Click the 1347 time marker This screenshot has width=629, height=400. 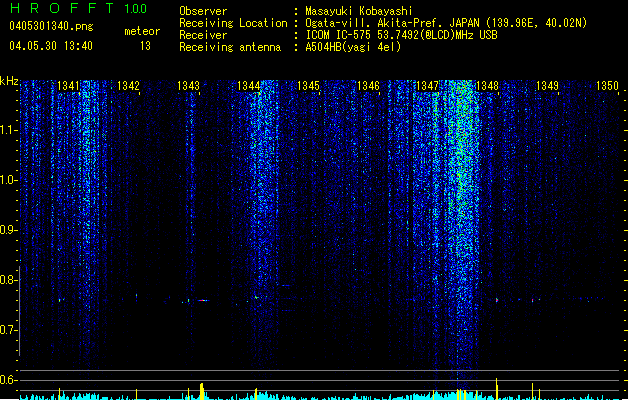(x=428, y=86)
